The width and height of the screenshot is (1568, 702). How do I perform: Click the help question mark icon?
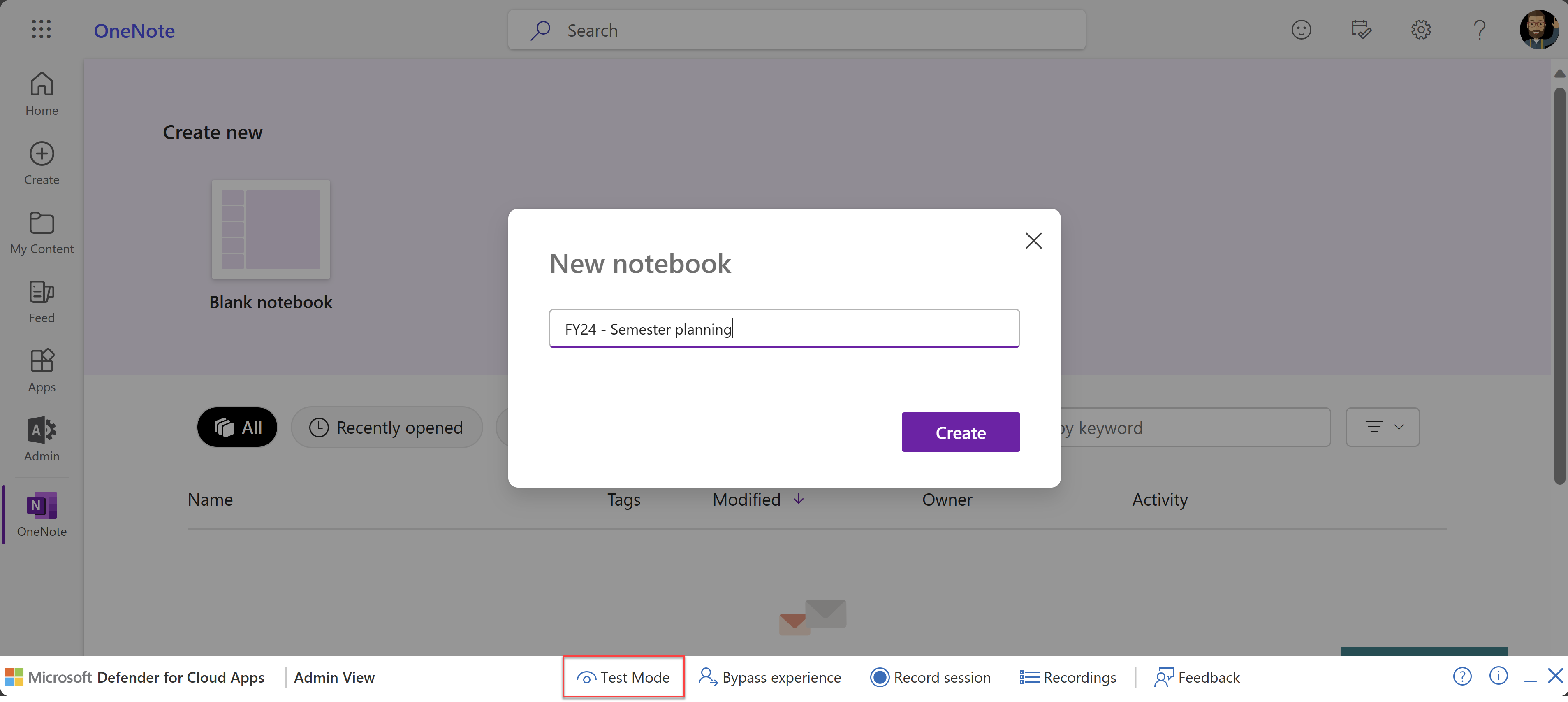point(1480,30)
